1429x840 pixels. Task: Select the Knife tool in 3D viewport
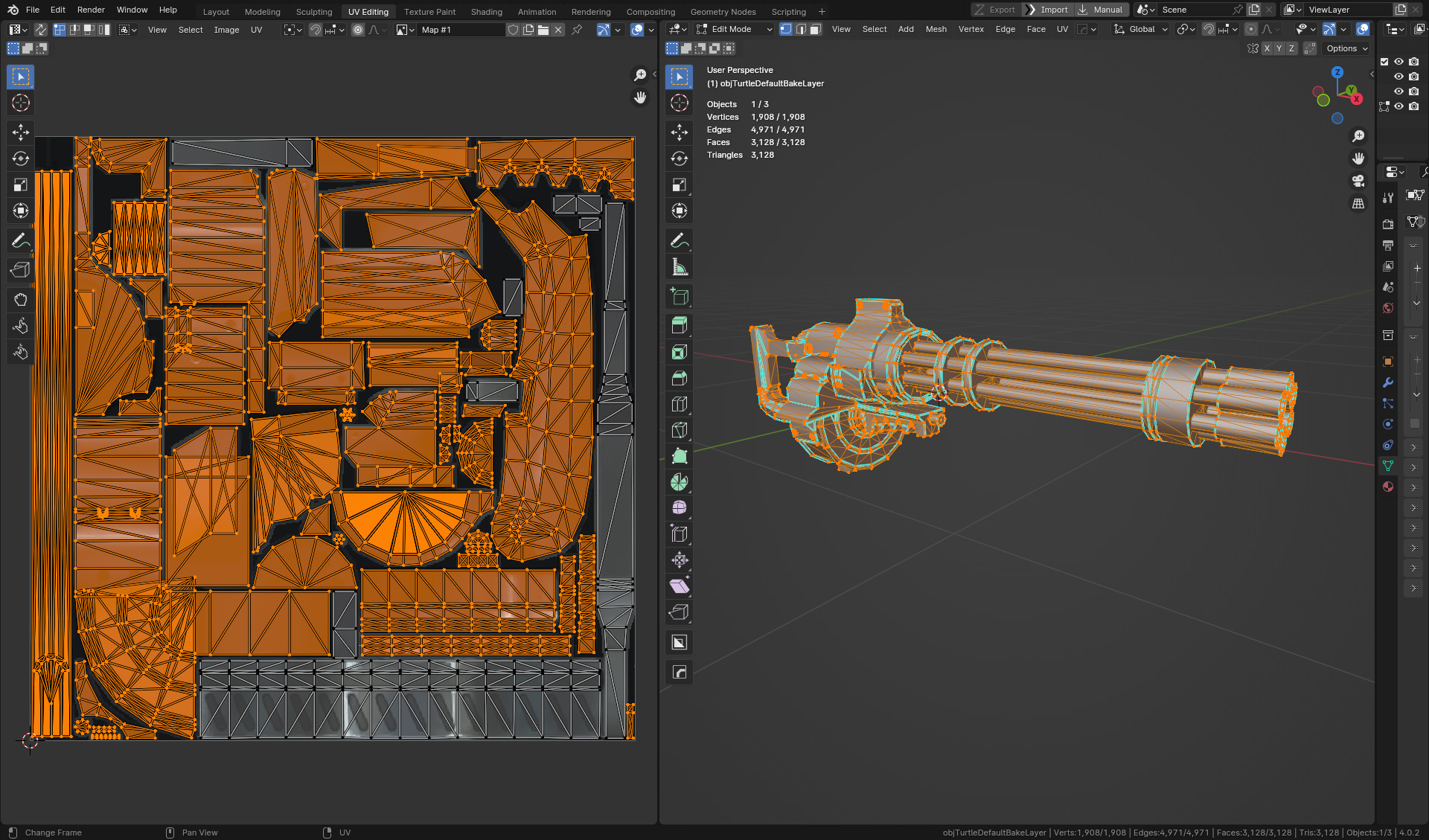pyautogui.click(x=679, y=431)
